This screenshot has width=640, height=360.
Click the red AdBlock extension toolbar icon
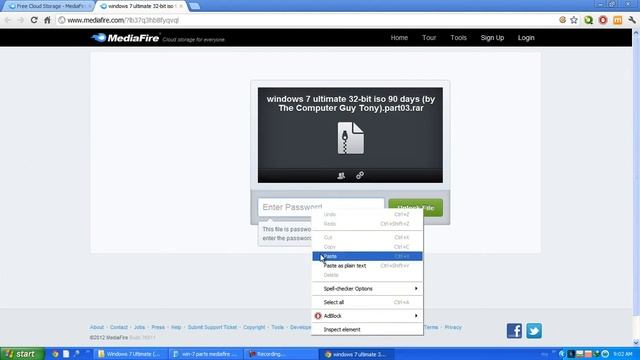603,20
